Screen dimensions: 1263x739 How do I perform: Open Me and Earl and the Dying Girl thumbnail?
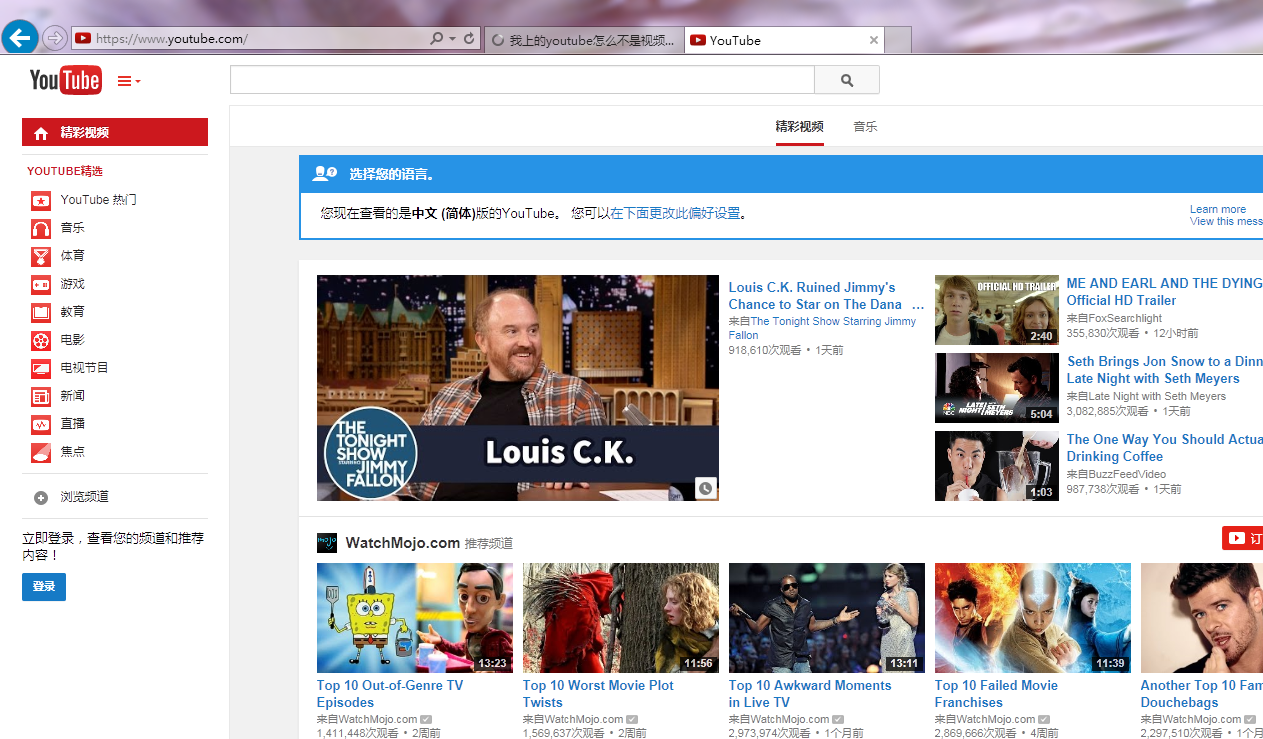997,310
